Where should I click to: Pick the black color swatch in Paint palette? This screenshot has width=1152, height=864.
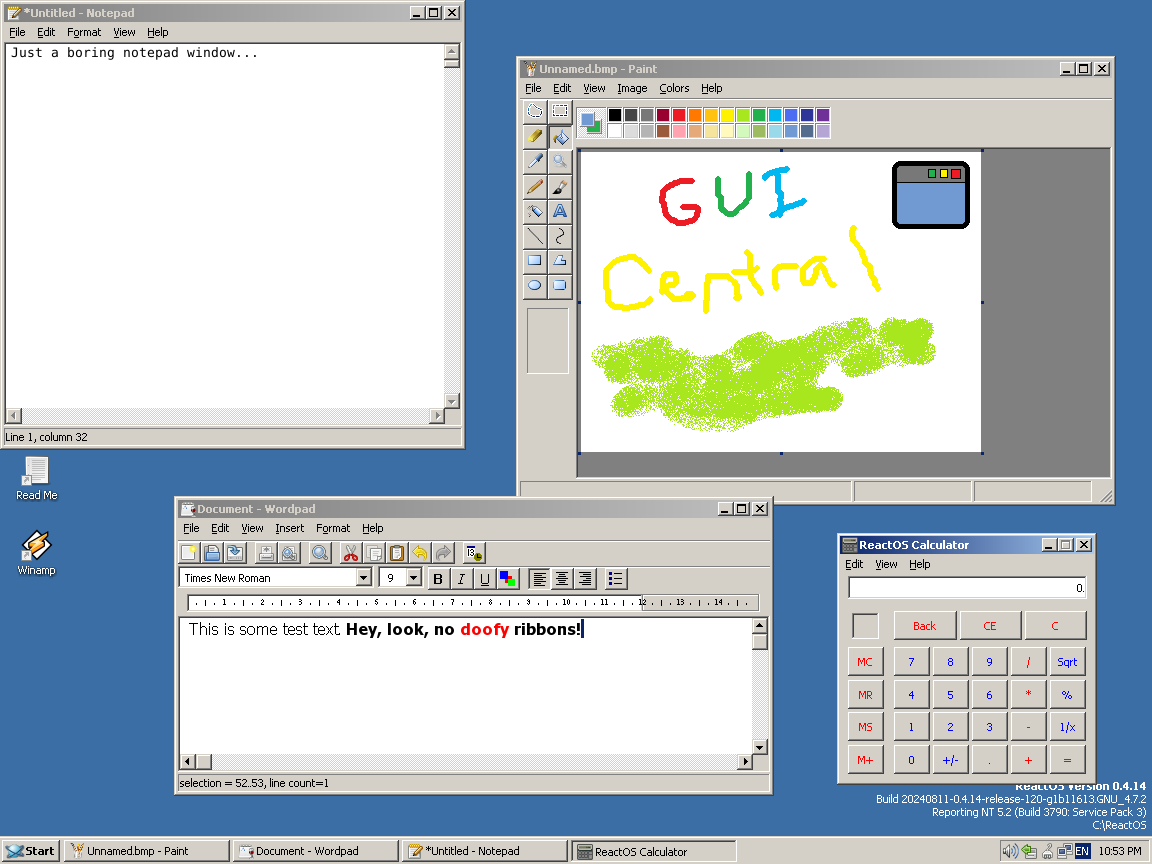tap(614, 115)
